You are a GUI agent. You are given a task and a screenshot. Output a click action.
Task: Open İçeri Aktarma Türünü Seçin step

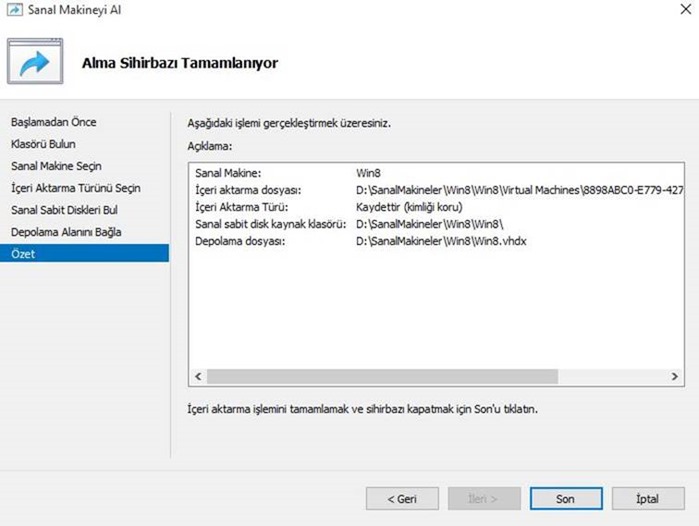pyautogui.click(x=76, y=188)
